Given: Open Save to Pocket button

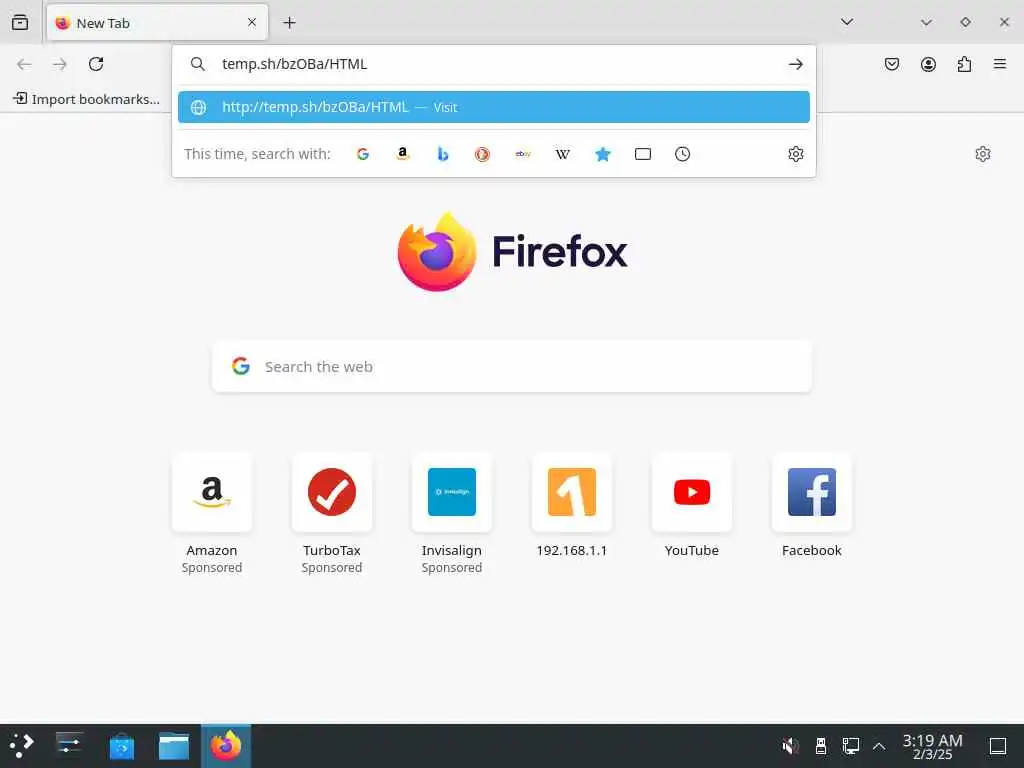Looking at the screenshot, I should click(x=892, y=64).
